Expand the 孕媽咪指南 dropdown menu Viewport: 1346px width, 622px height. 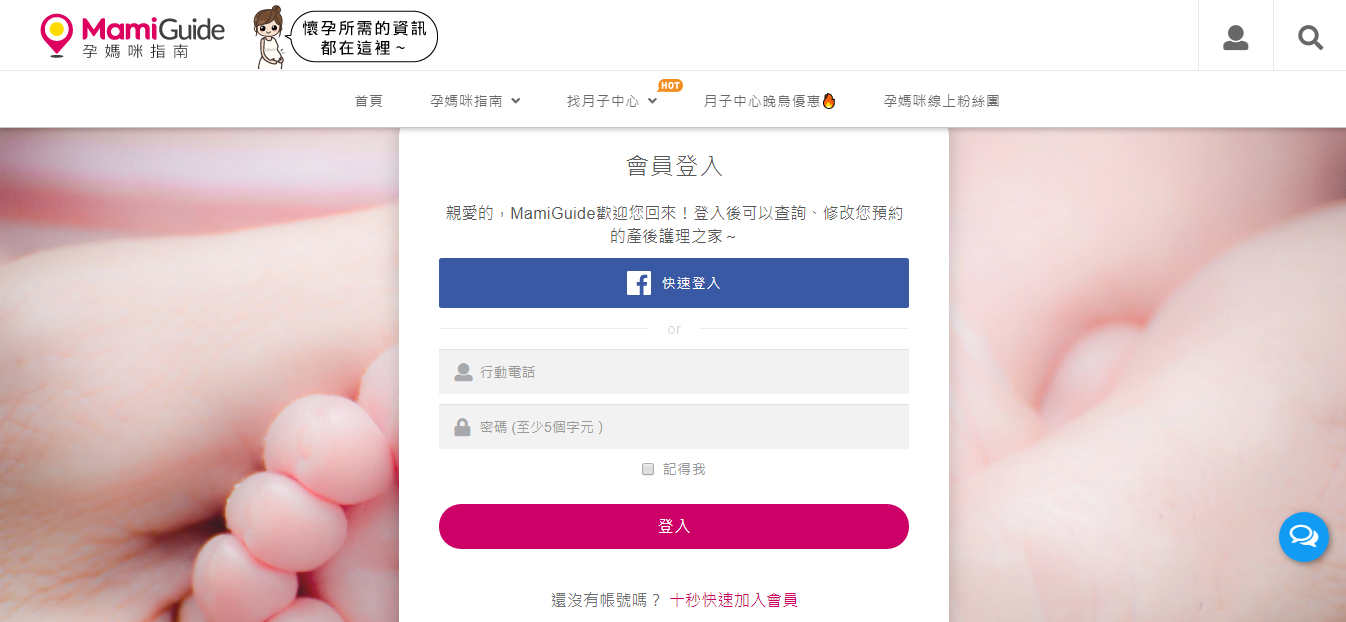pyautogui.click(x=476, y=100)
